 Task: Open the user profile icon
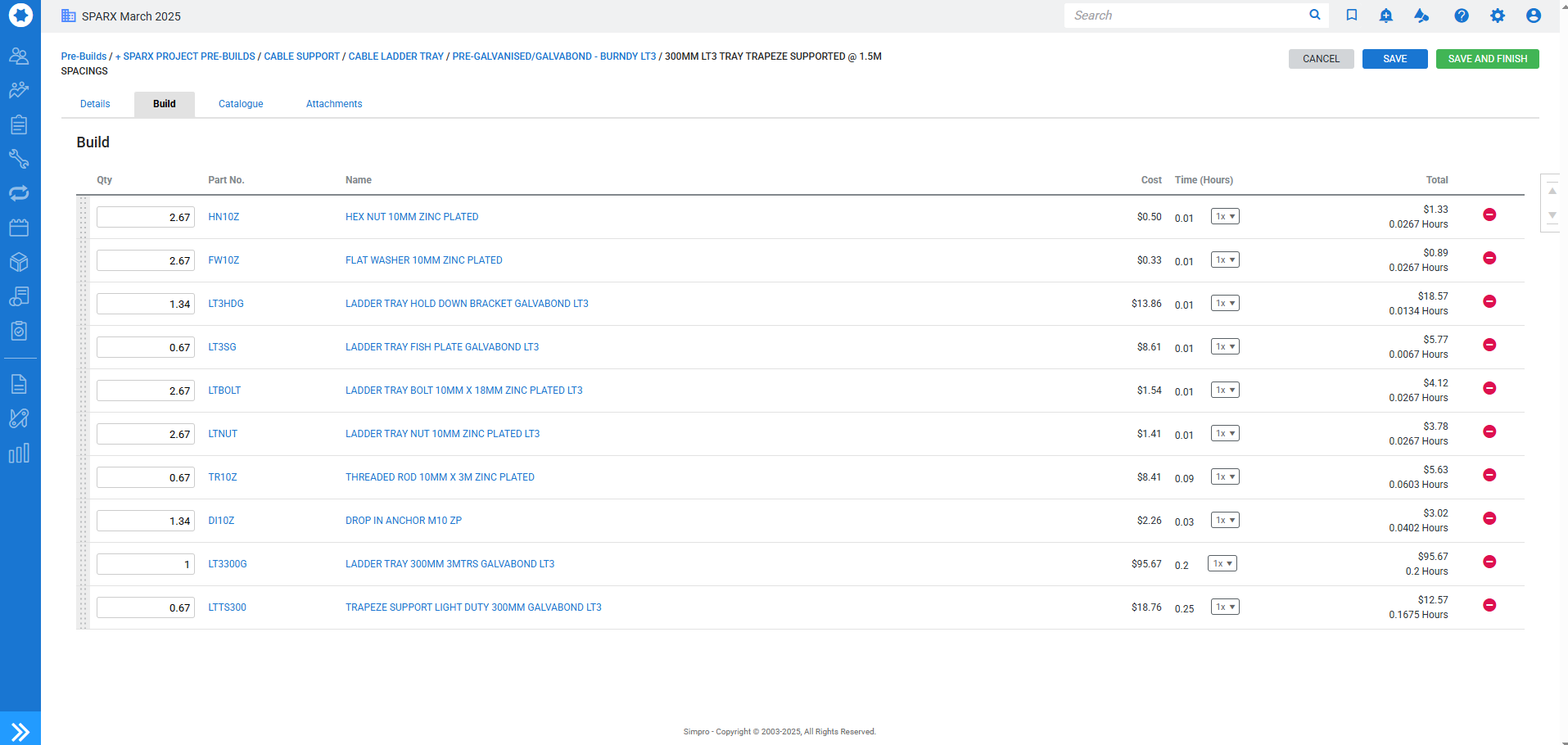tap(1533, 16)
